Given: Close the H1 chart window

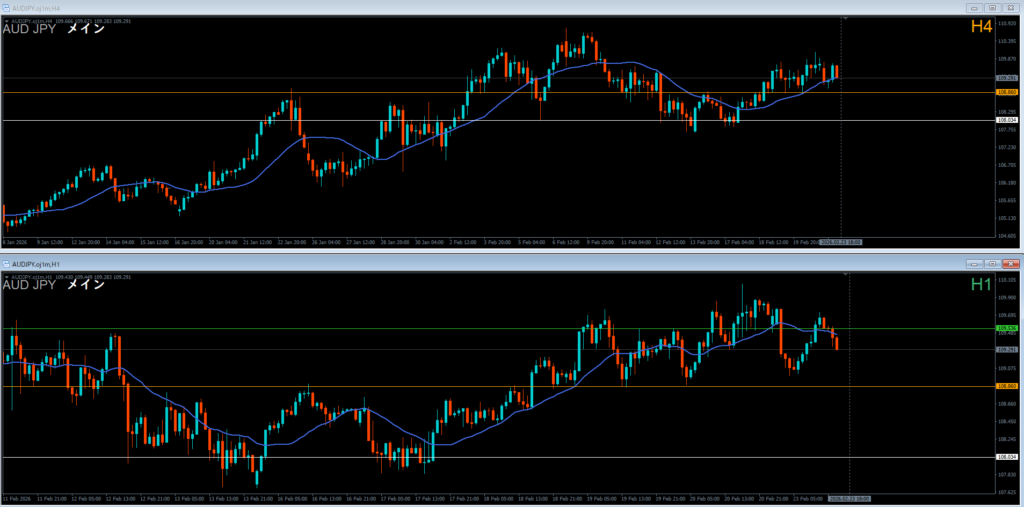Looking at the screenshot, I should coord(1009,263).
